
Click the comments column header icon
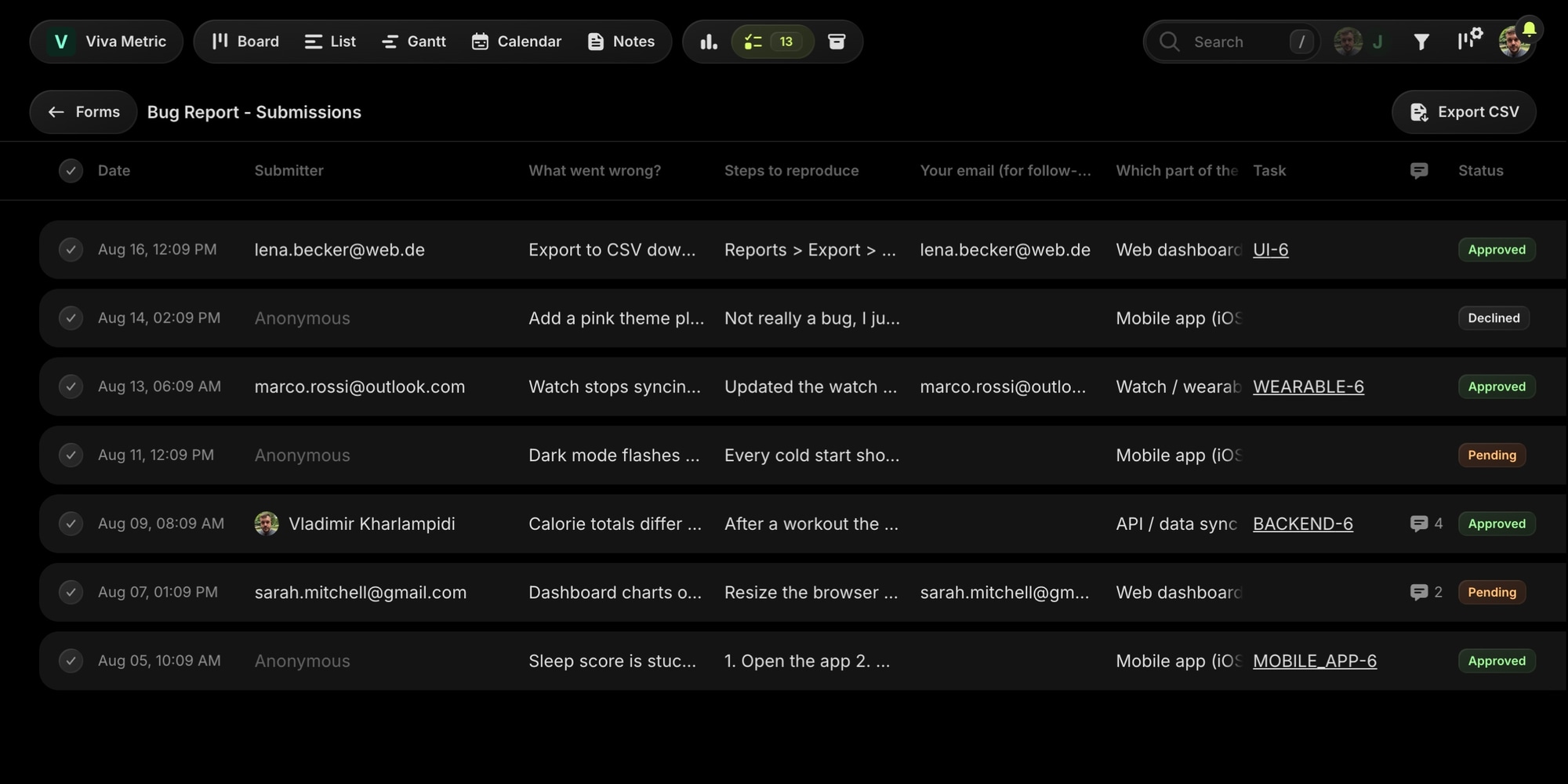coord(1419,170)
